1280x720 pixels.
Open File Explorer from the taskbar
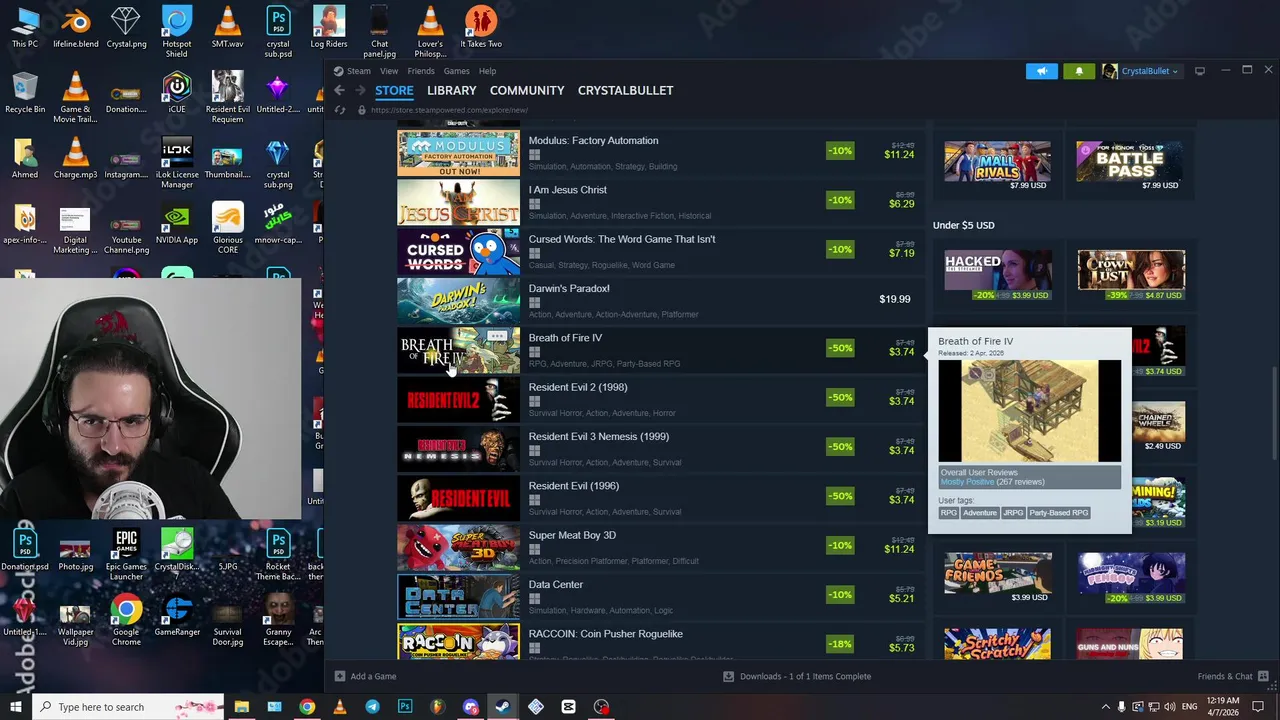[242, 707]
